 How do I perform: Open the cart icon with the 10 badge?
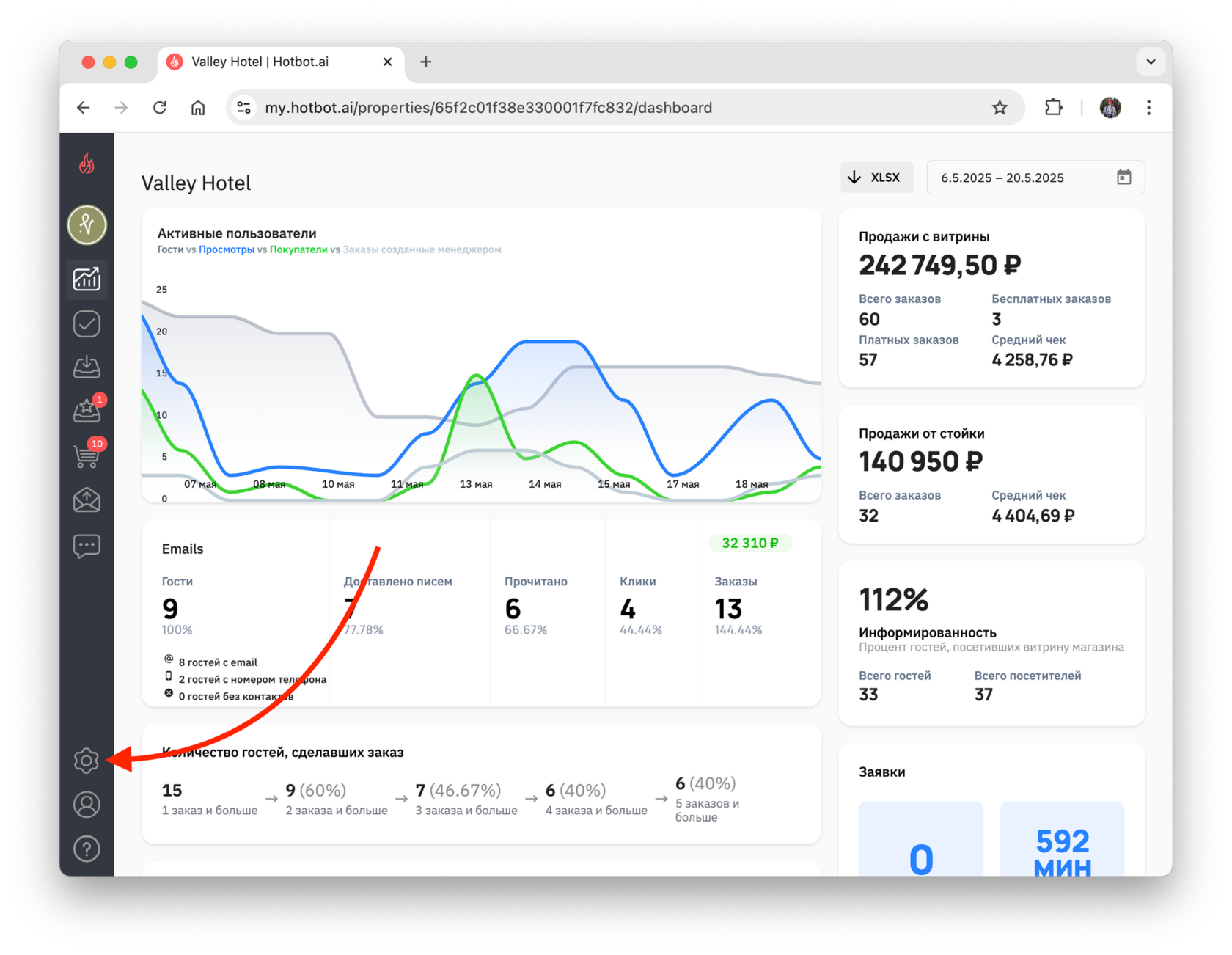point(87,454)
